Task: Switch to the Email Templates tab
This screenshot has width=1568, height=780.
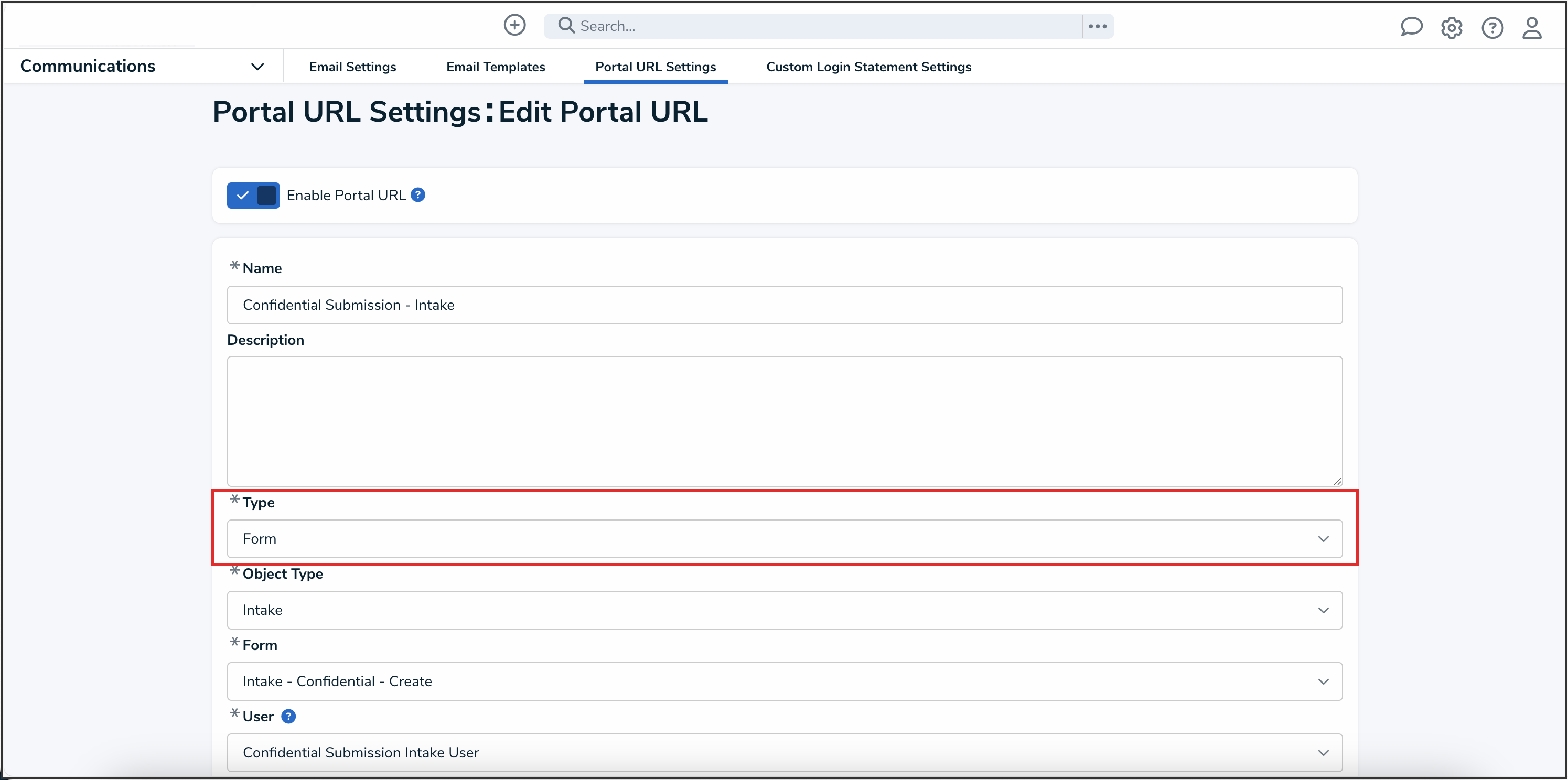Action: [496, 67]
